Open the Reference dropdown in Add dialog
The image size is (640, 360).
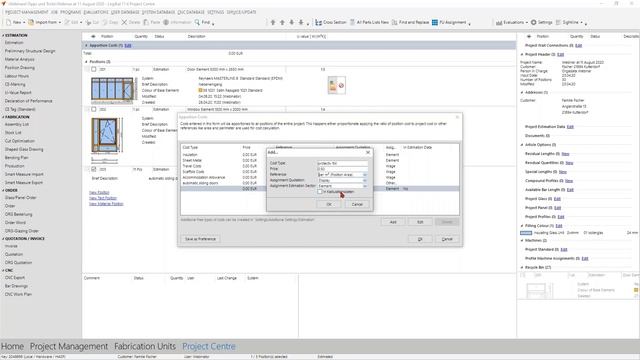coord(364,175)
